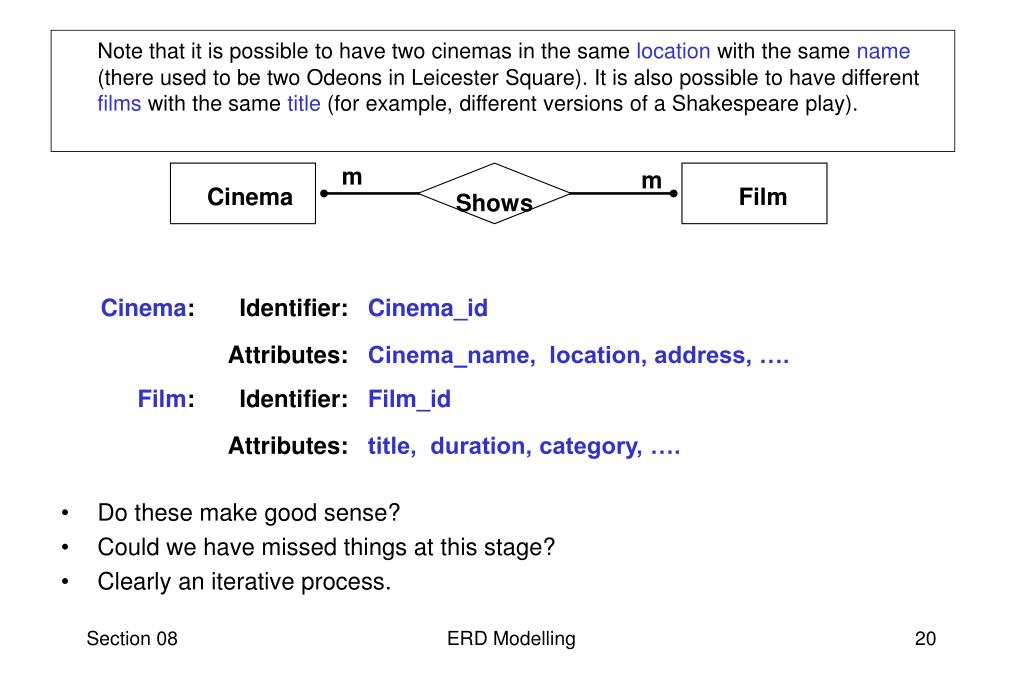The height and width of the screenshot is (682, 1023).
Task: Click the blue word title in note
Action: (x=303, y=103)
